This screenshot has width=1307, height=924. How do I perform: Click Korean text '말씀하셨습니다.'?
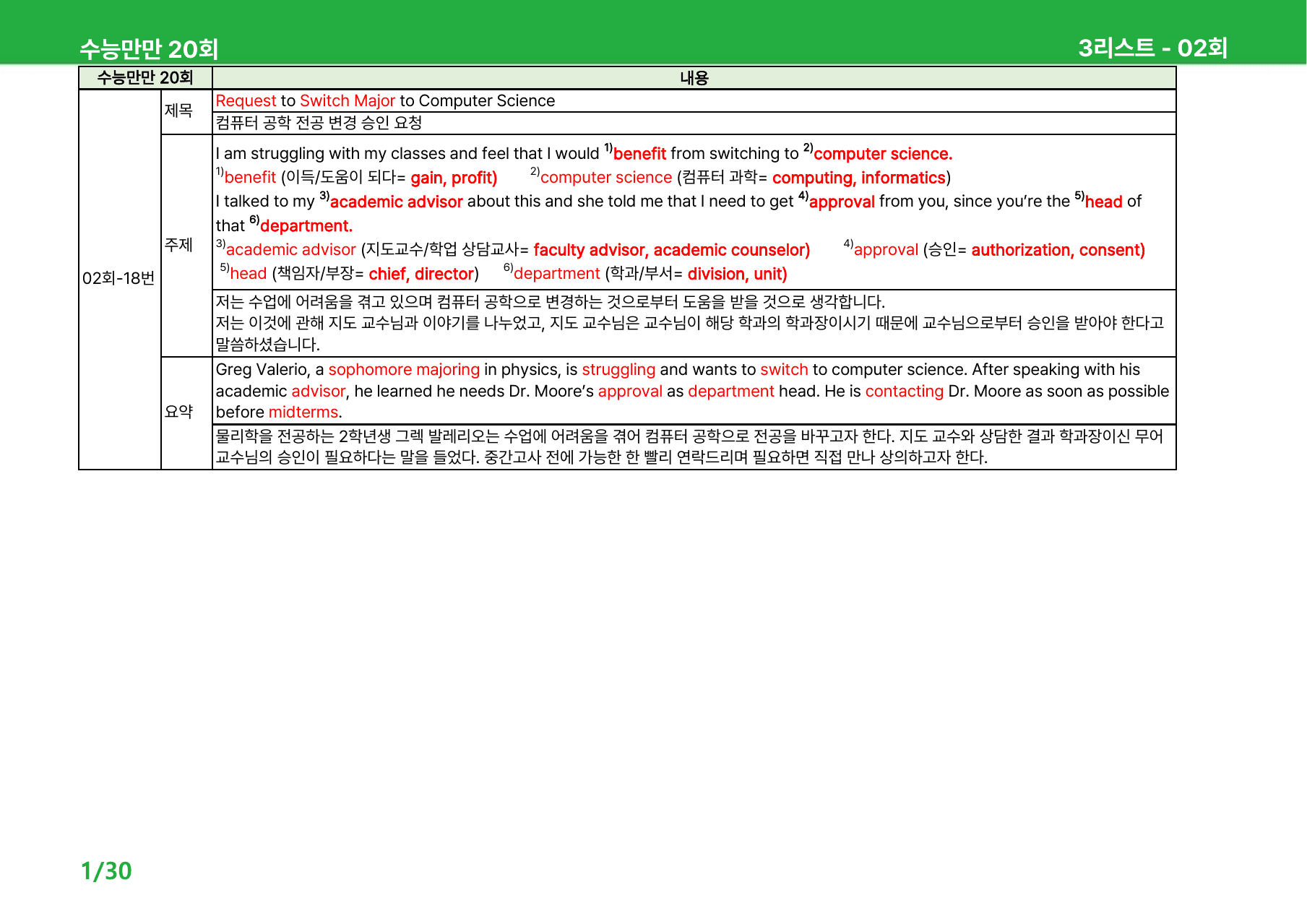click(267, 345)
